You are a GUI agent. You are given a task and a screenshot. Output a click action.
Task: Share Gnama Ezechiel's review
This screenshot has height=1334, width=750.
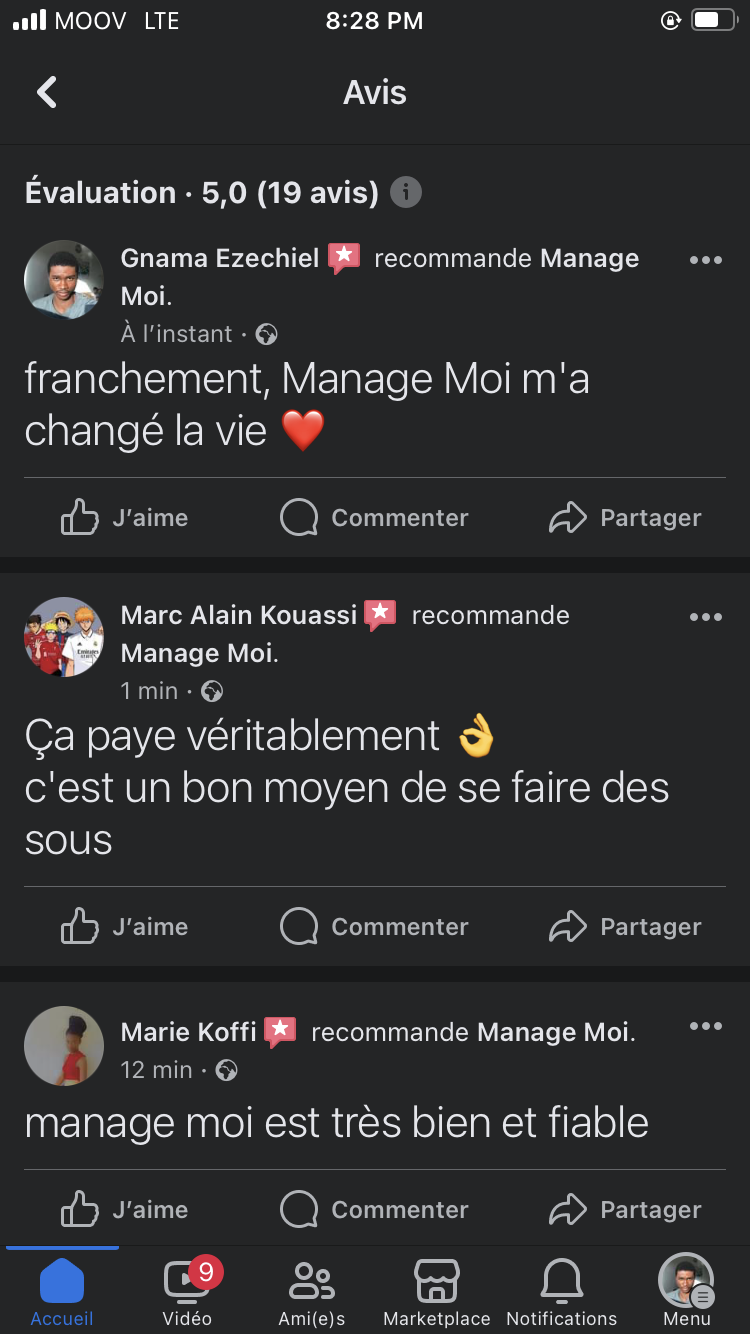click(625, 518)
